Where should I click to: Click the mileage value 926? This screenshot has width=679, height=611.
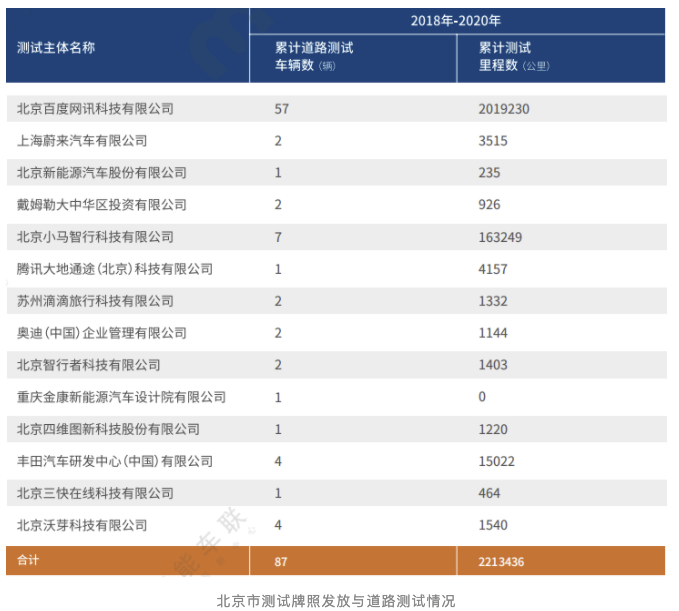click(489, 205)
